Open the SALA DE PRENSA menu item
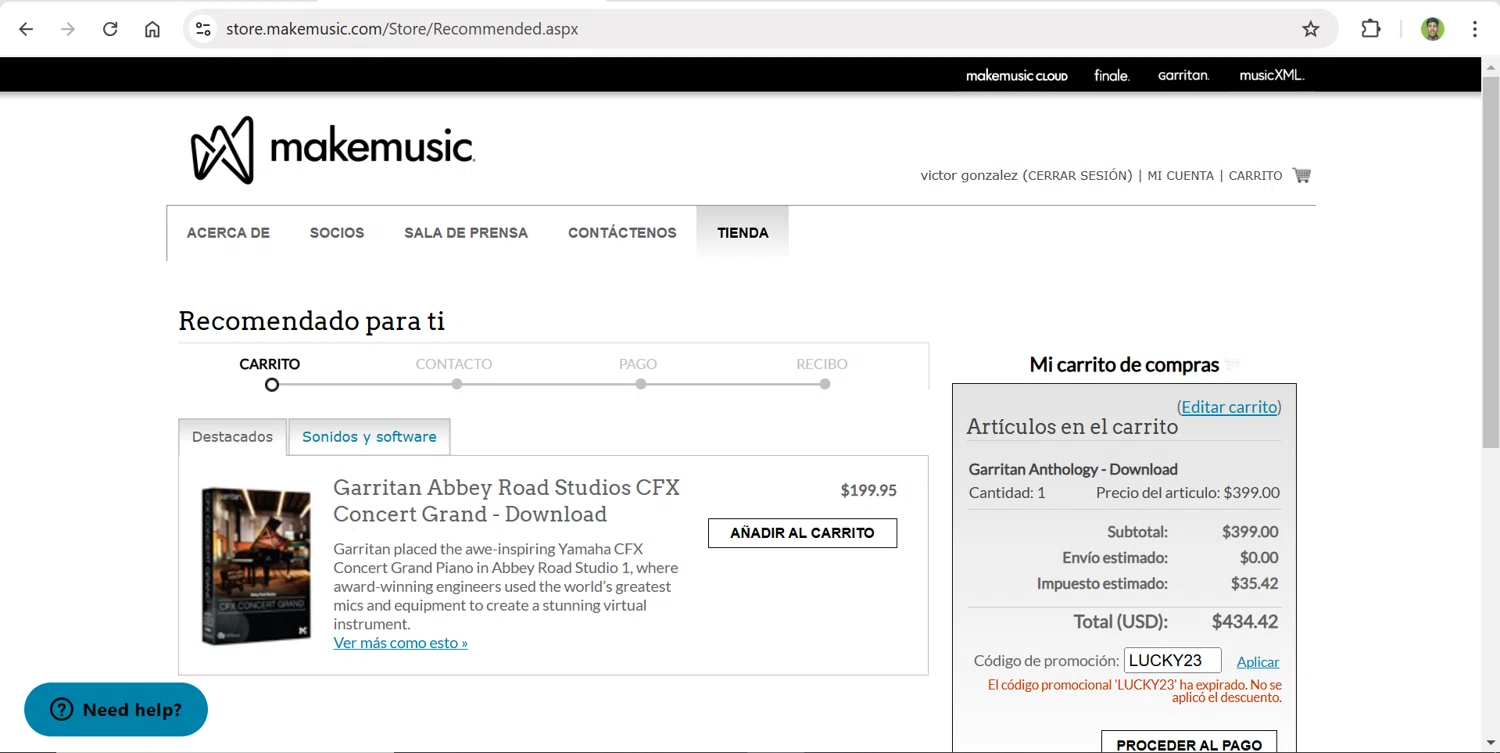Image resolution: width=1500 pixels, height=753 pixels. [x=466, y=233]
